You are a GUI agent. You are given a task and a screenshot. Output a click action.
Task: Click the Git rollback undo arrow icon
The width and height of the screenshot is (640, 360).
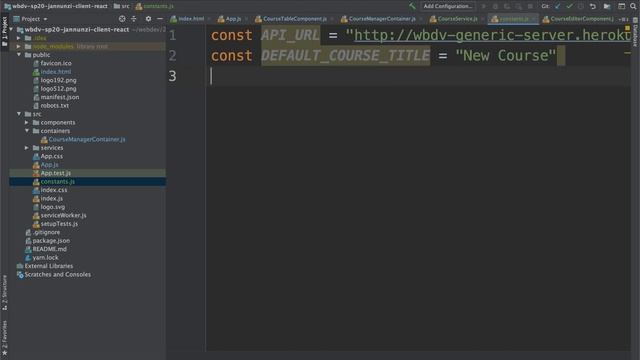click(593, 6)
